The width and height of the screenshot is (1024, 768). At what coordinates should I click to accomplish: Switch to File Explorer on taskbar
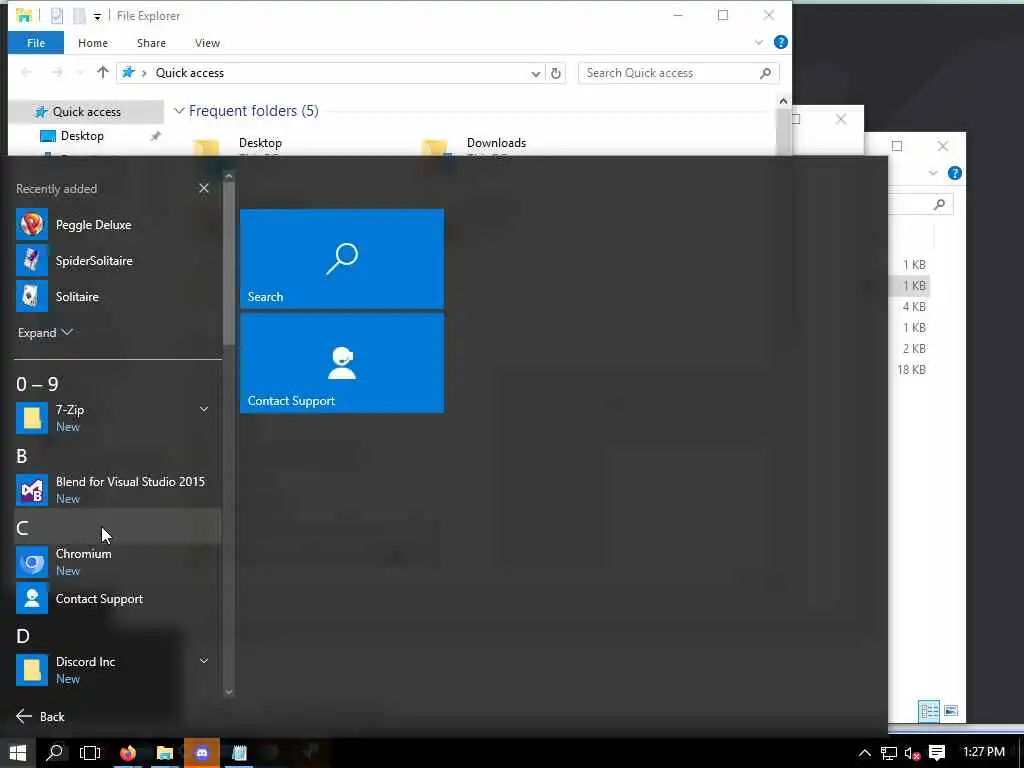165,753
